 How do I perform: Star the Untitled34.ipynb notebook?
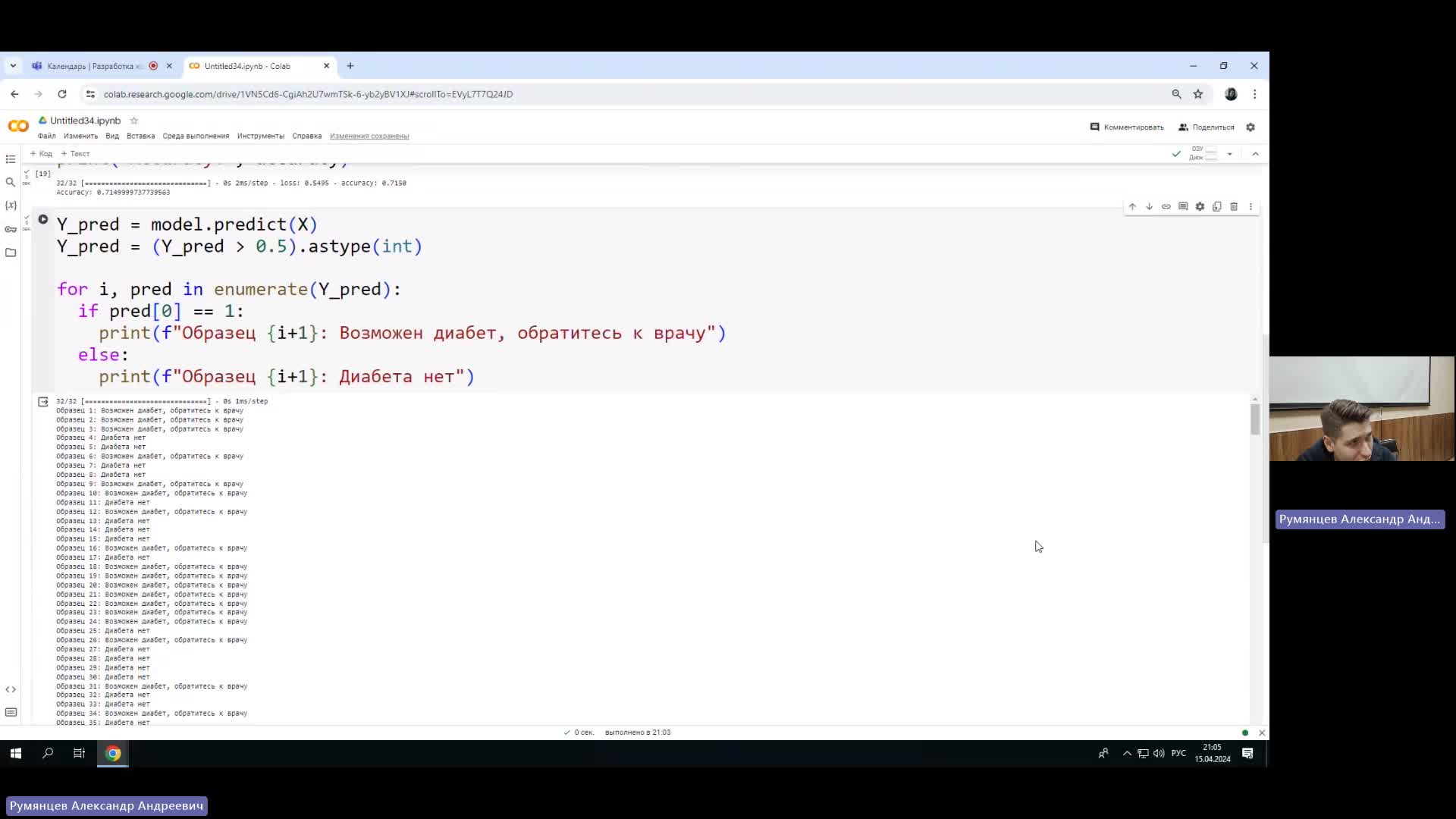(x=134, y=121)
